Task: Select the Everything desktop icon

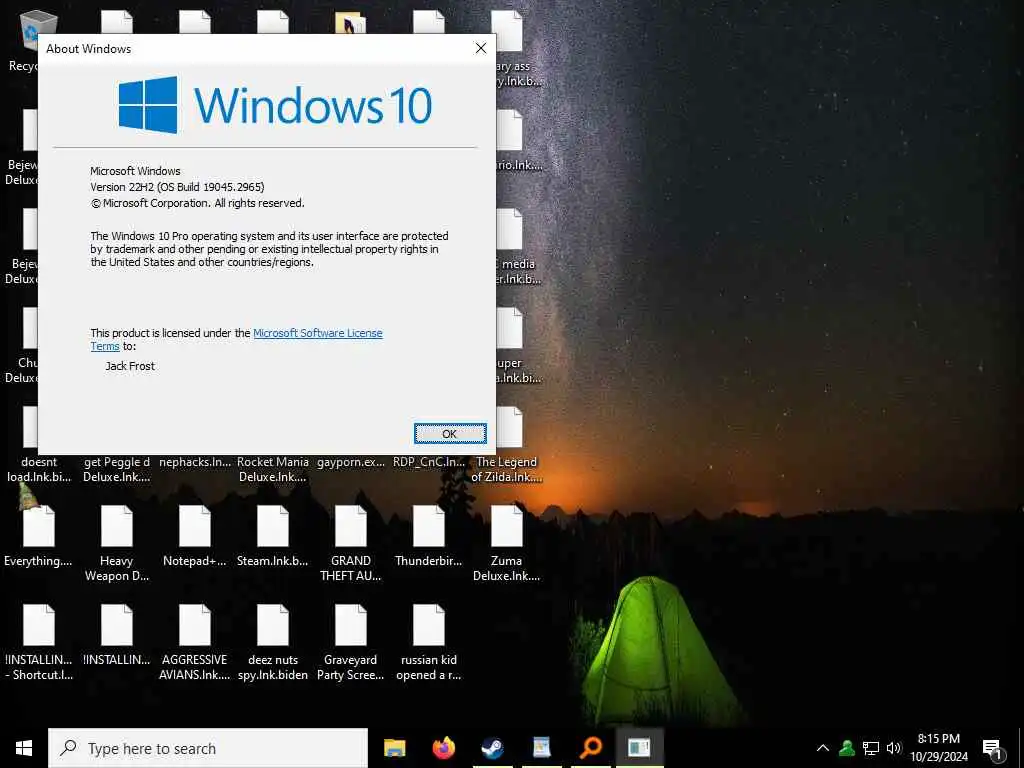Action: pos(38,537)
